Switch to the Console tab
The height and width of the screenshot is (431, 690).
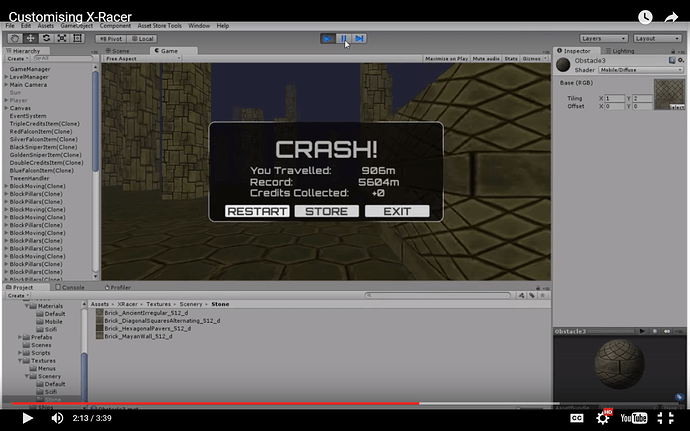point(70,287)
